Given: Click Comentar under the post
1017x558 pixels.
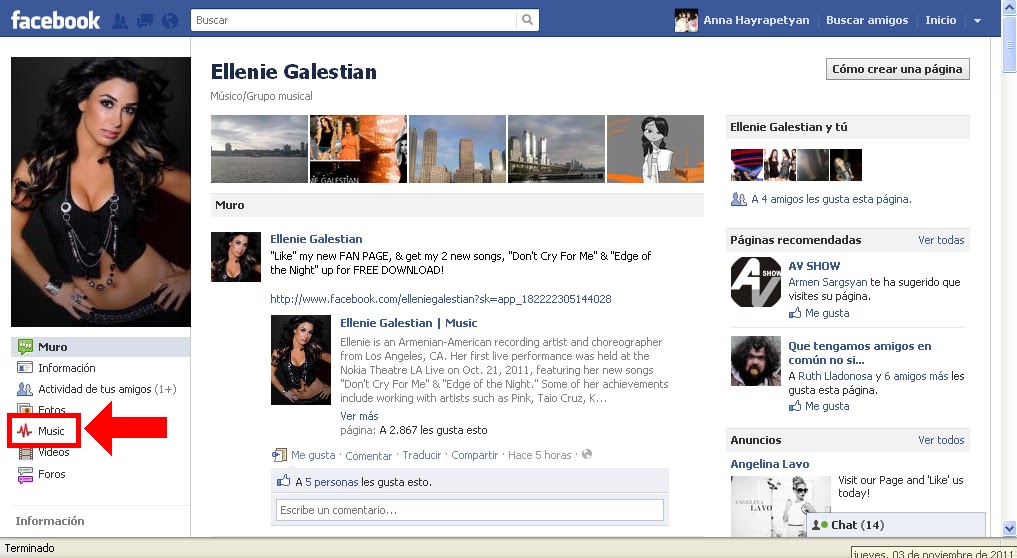Looking at the screenshot, I should 368,455.
